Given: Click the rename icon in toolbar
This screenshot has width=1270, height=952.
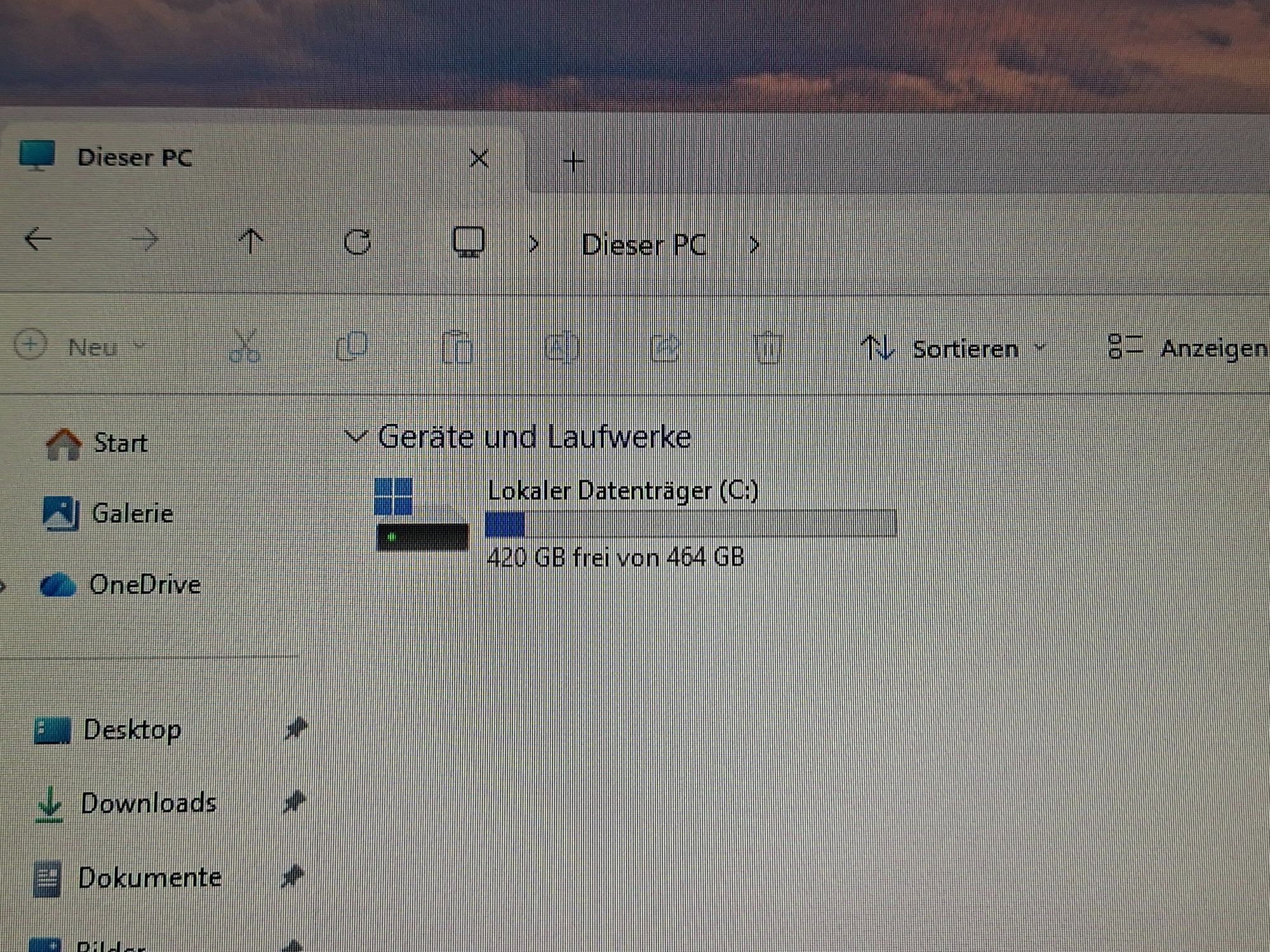Looking at the screenshot, I should pyautogui.click(x=561, y=347).
